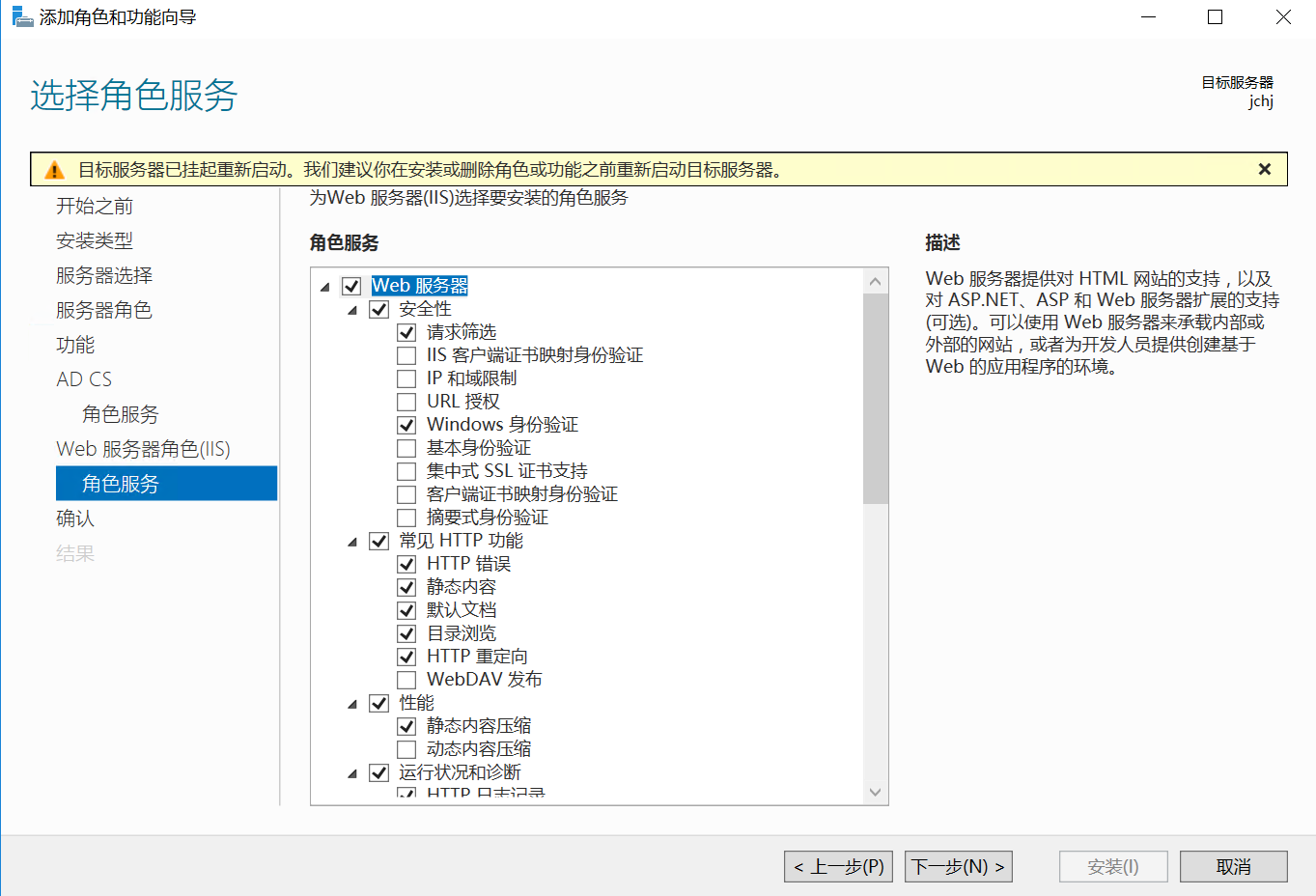Toggle the Web 服务器 checkbox
Screen dimensions: 1316x896
click(x=351, y=286)
